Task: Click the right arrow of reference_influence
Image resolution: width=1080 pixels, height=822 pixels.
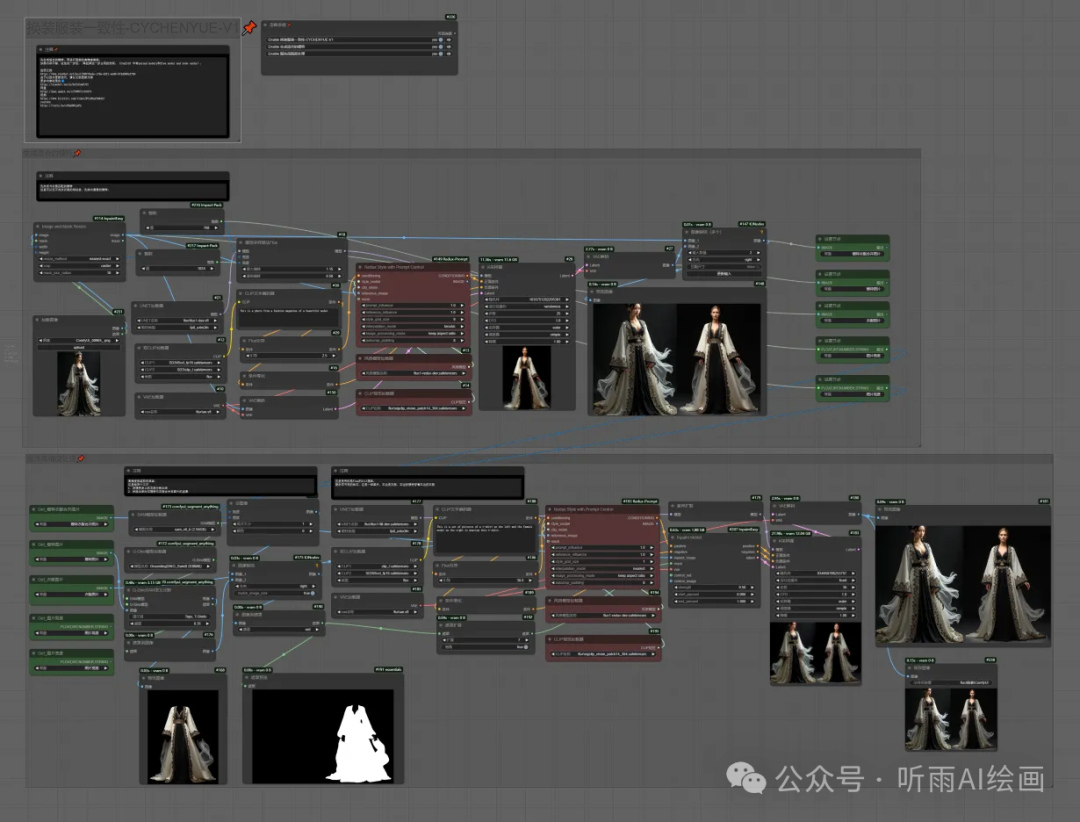Action: [x=461, y=312]
